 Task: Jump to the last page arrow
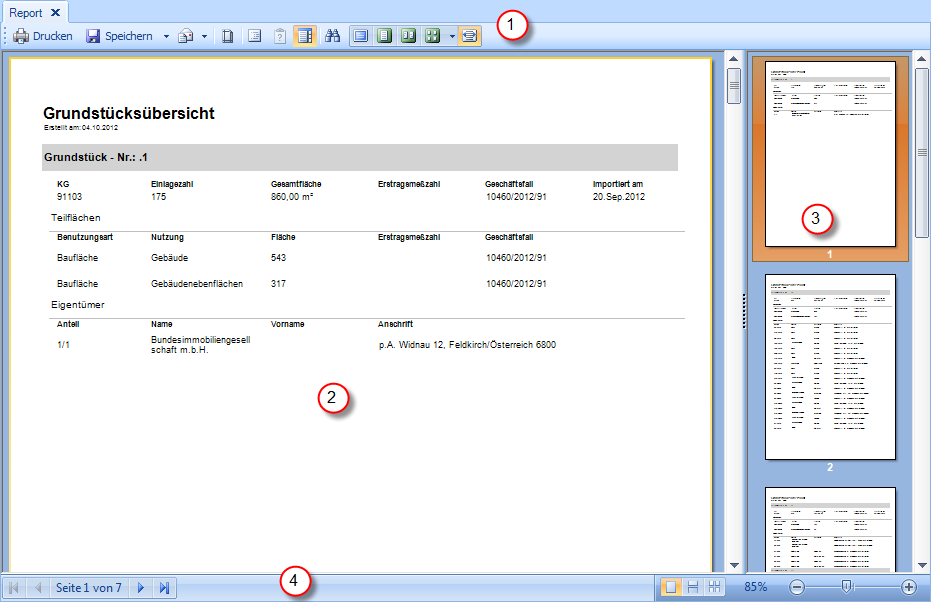pos(164,588)
